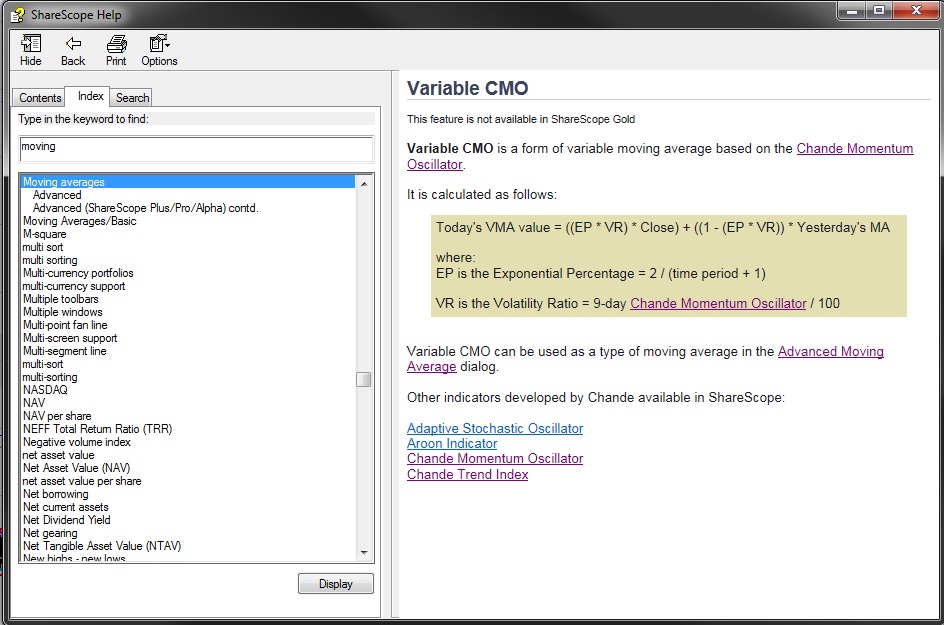The height and width of the screenshot is (625, 944).
Task: Select 'multi-currency support' index entry
Action: pyautogui.click(x=73, y=286)
